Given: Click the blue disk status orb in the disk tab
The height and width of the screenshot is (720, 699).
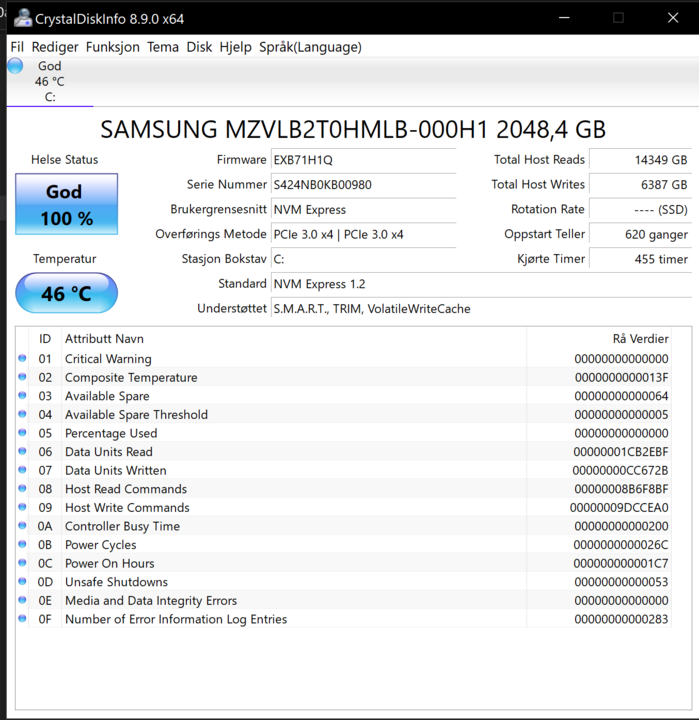Looking at the screenshot, I should point(15,66).
